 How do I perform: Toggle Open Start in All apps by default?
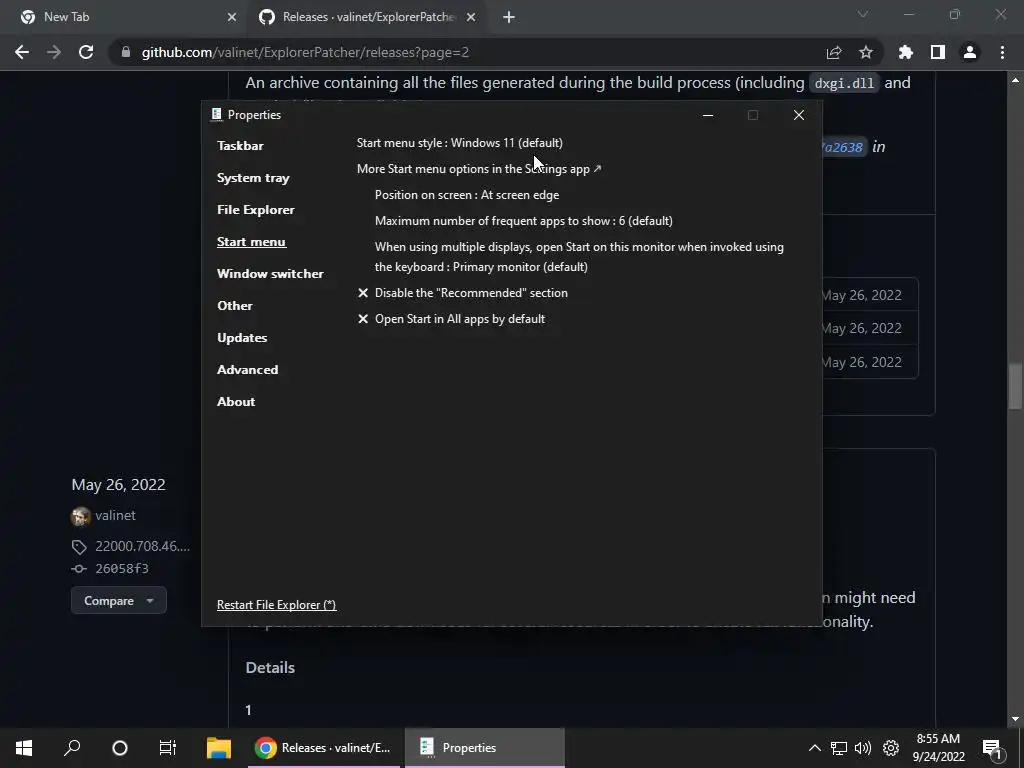tap(451, 319)
